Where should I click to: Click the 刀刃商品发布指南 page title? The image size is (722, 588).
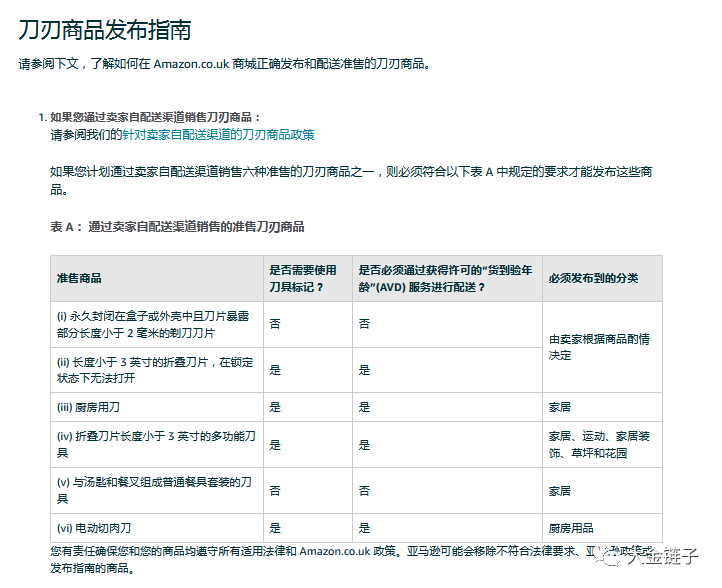(105, 30)
